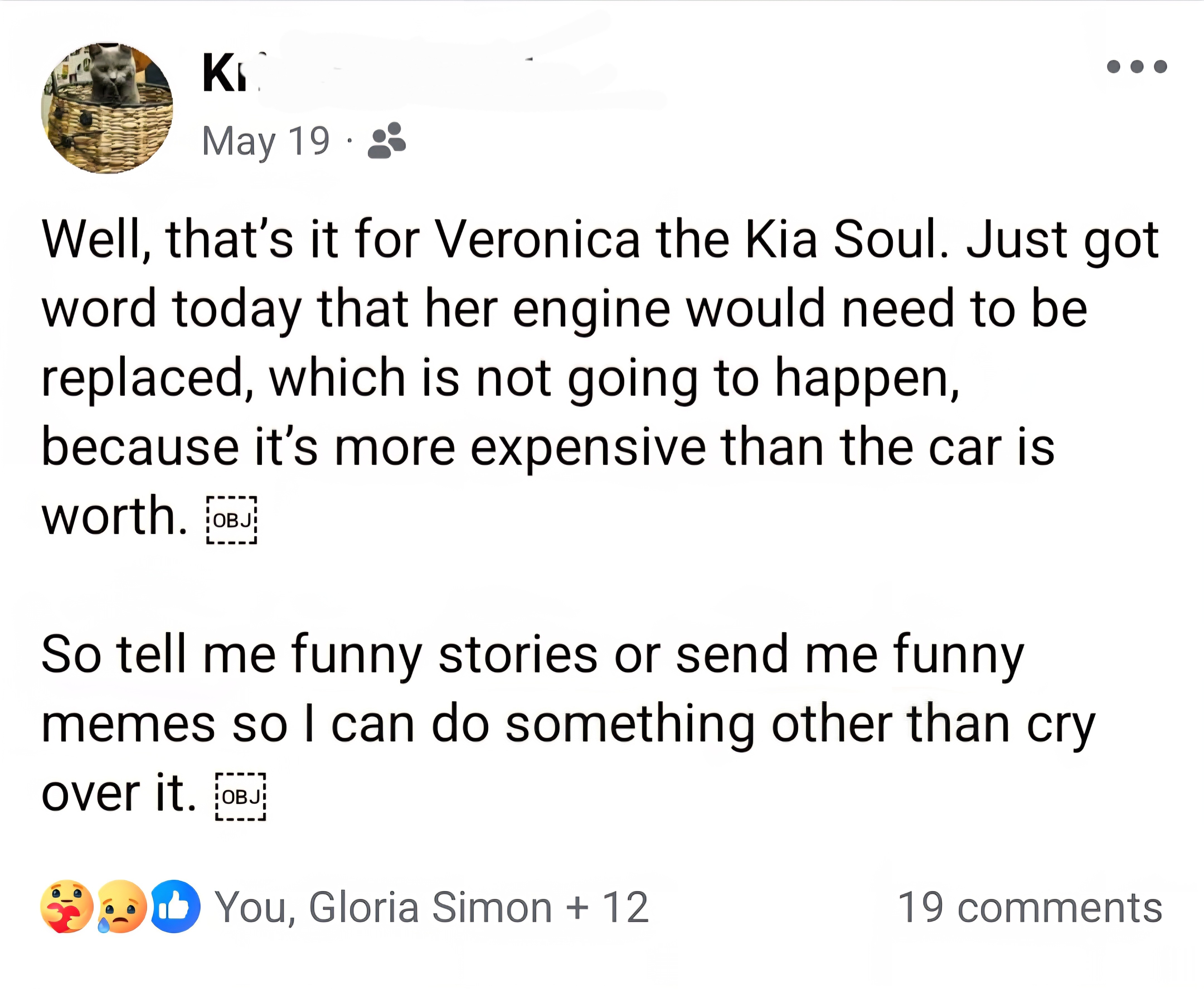Image resolution: width=1204 pixels, height=989 pixels.
Task: Click the name "Gloria Simon" in reactions
Action: (430, 908)
